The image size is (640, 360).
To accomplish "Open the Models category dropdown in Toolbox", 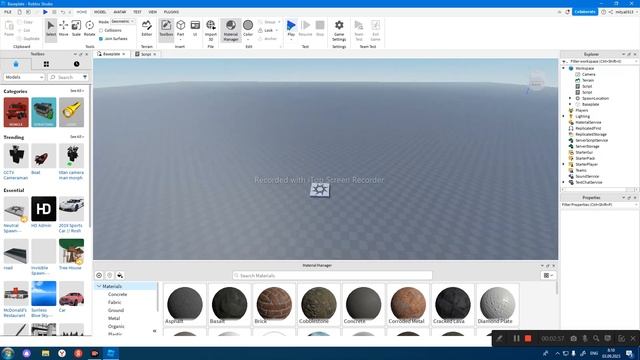I will pyautogui.click(x=24, y=77).
